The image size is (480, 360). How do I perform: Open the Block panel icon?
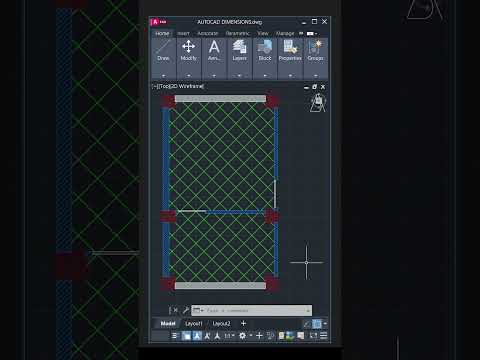tap(265, 47)
